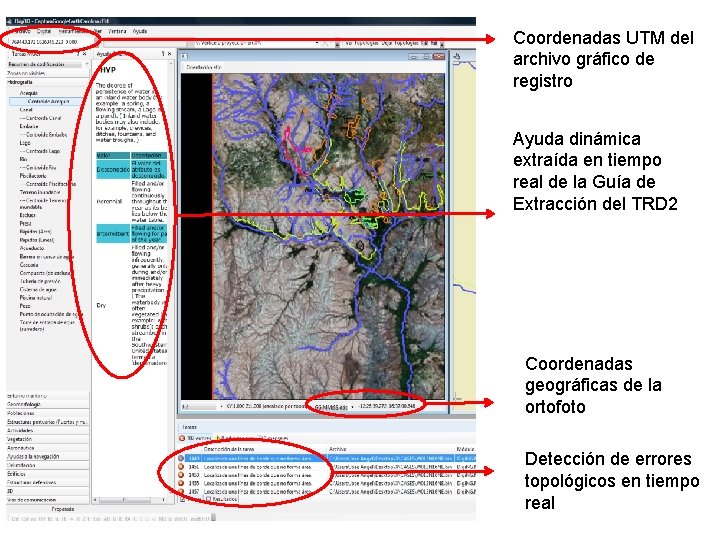
Task: Select Centroide Río item
Action: point(41,168)
